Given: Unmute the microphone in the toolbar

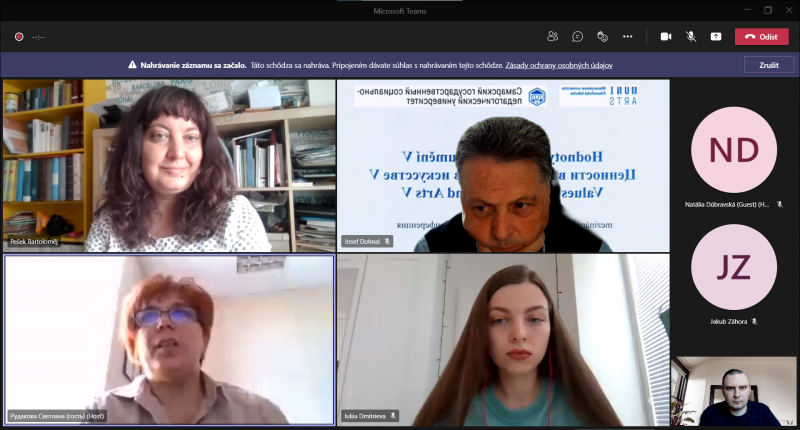Looking at the screenshot, I should [x=691, y=36].
